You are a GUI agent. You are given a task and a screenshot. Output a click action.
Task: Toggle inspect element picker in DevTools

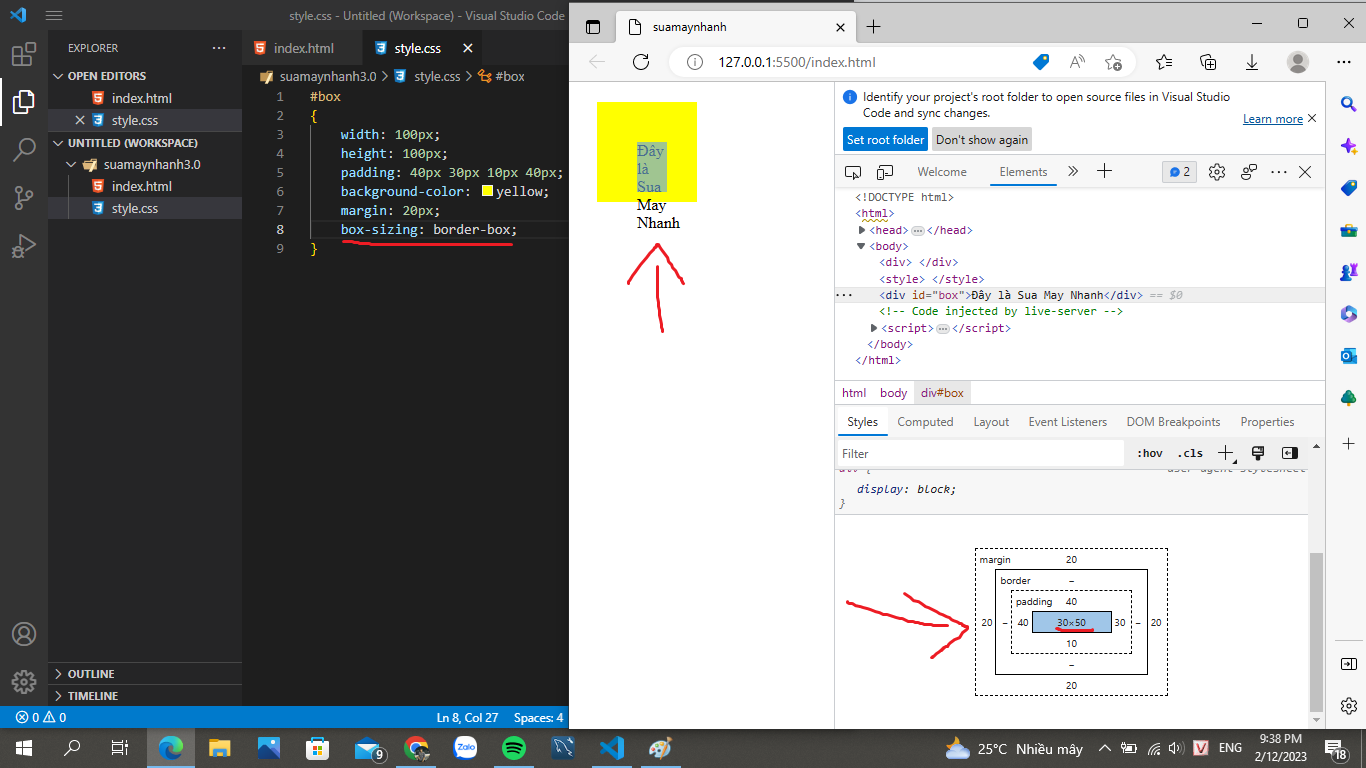pos(853,172)
